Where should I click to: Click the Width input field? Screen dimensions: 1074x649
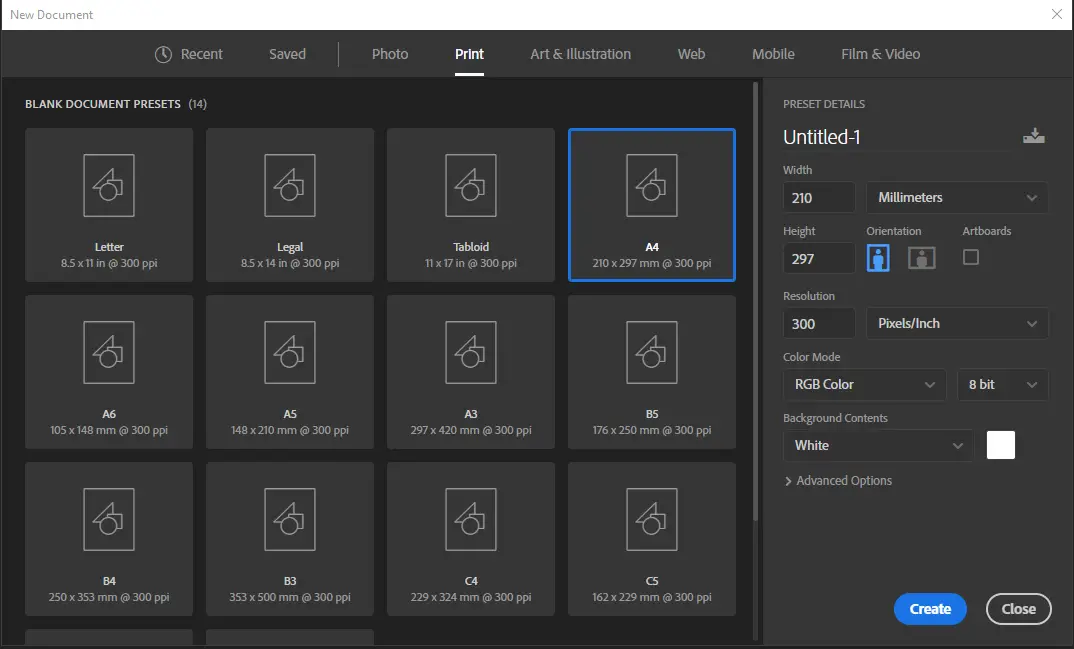pos(819,197)
